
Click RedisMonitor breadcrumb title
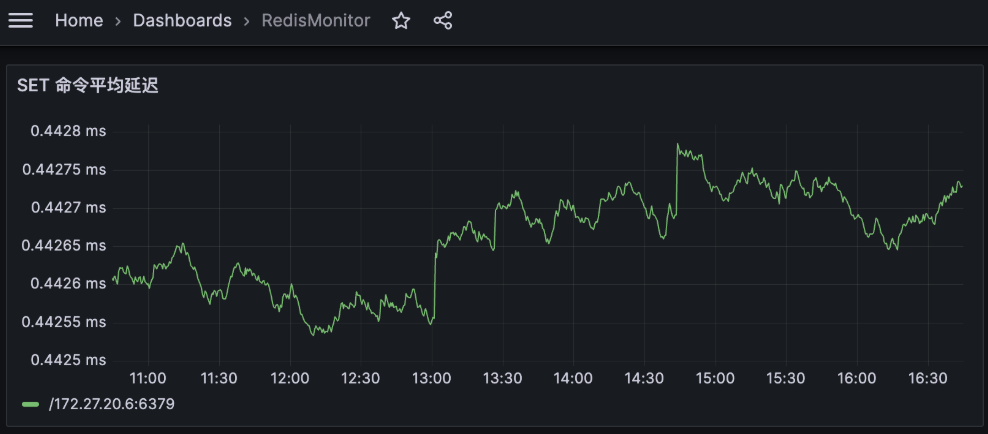click(x=316, y=21)
